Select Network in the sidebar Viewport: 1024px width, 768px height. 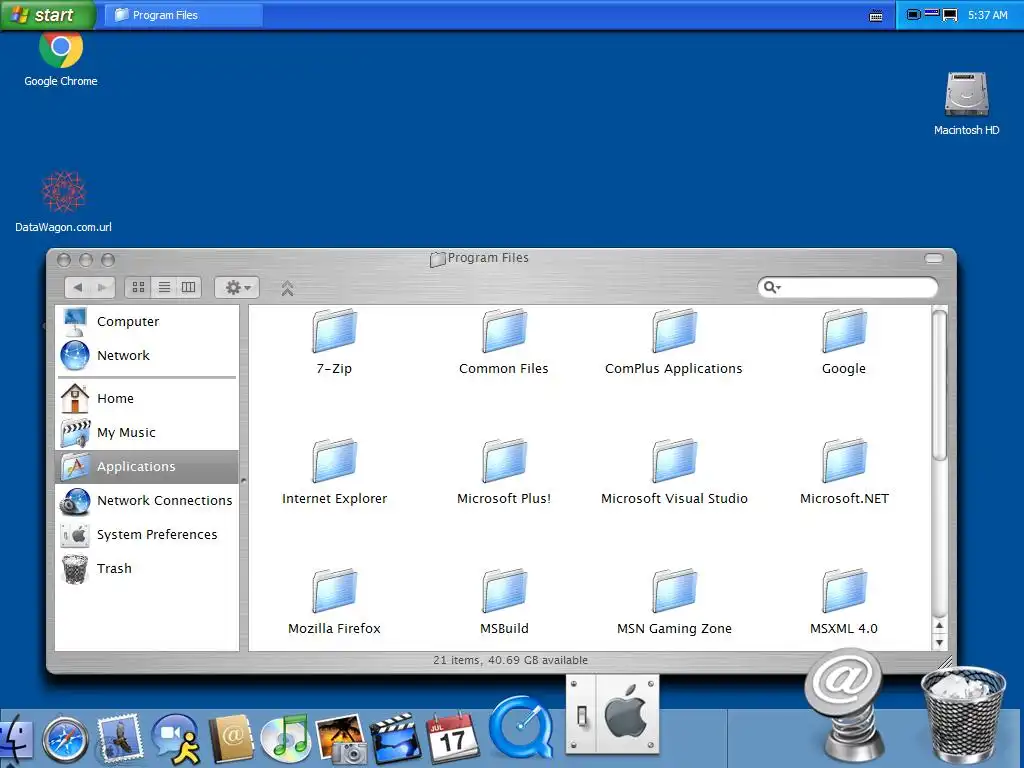(x=147, y=355)
